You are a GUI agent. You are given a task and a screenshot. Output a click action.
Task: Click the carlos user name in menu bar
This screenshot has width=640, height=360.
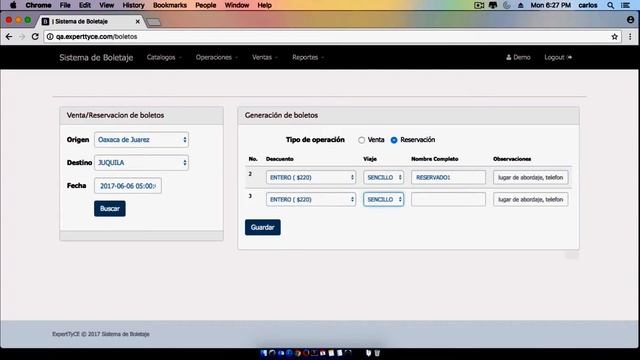pos(588,5)
